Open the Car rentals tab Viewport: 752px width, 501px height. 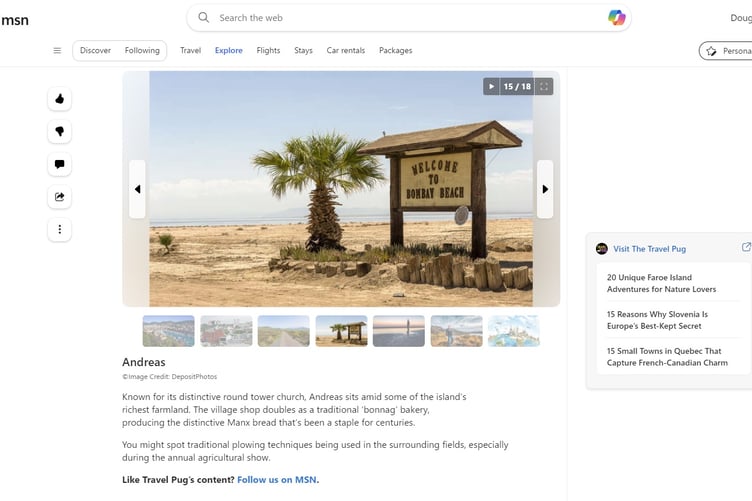click(x=346, y=50)
